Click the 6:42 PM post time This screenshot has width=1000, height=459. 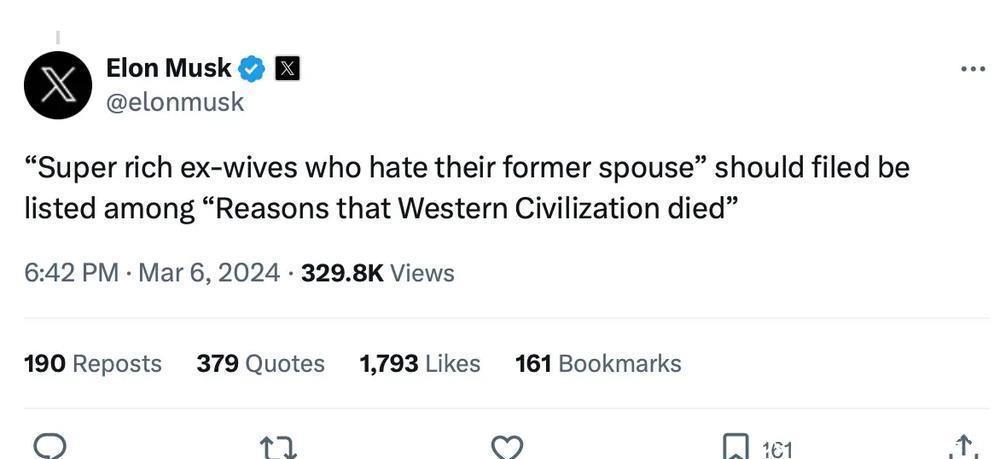click(71, 273)
